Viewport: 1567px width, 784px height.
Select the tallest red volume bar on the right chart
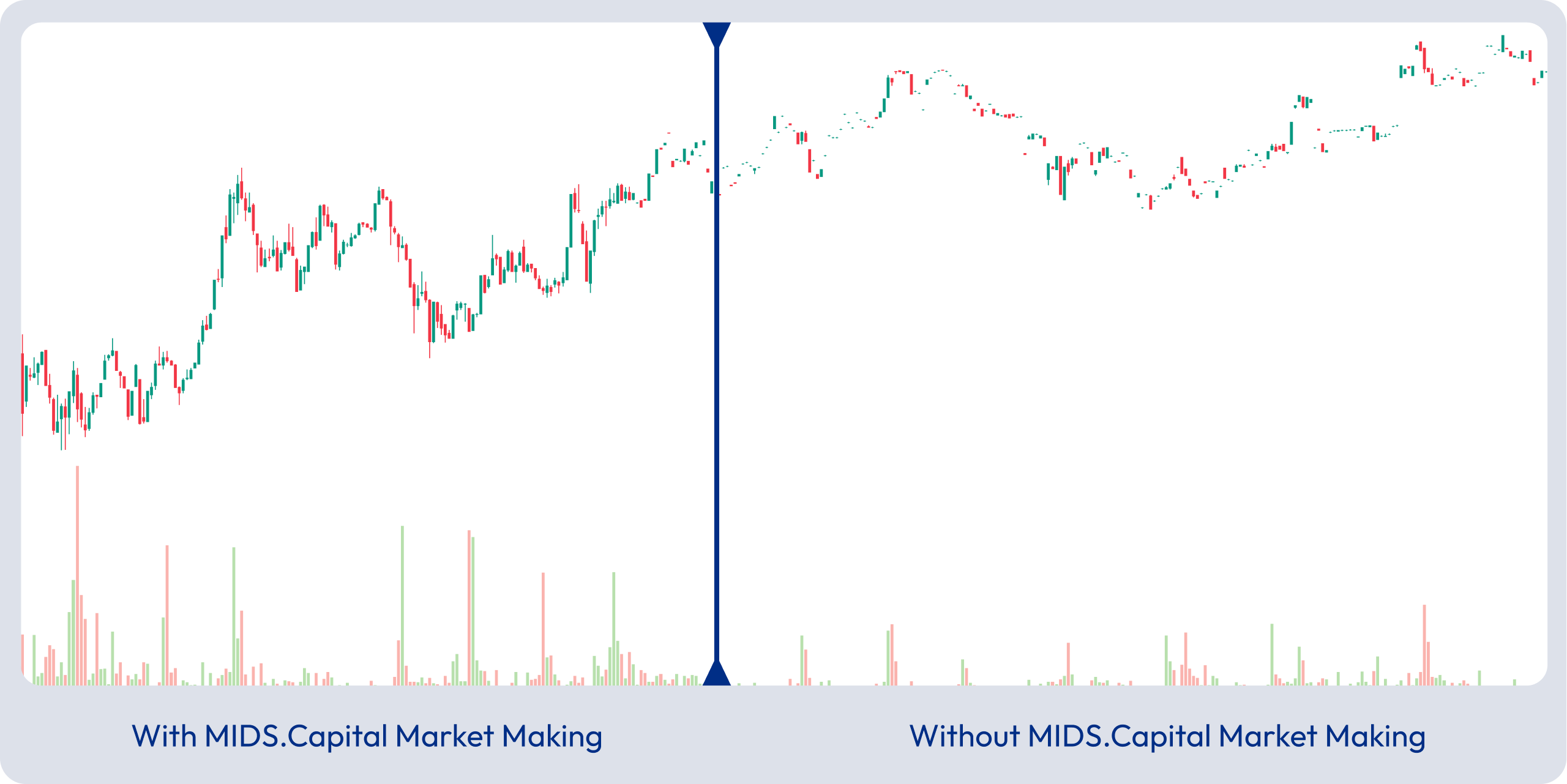[1424, 644]
